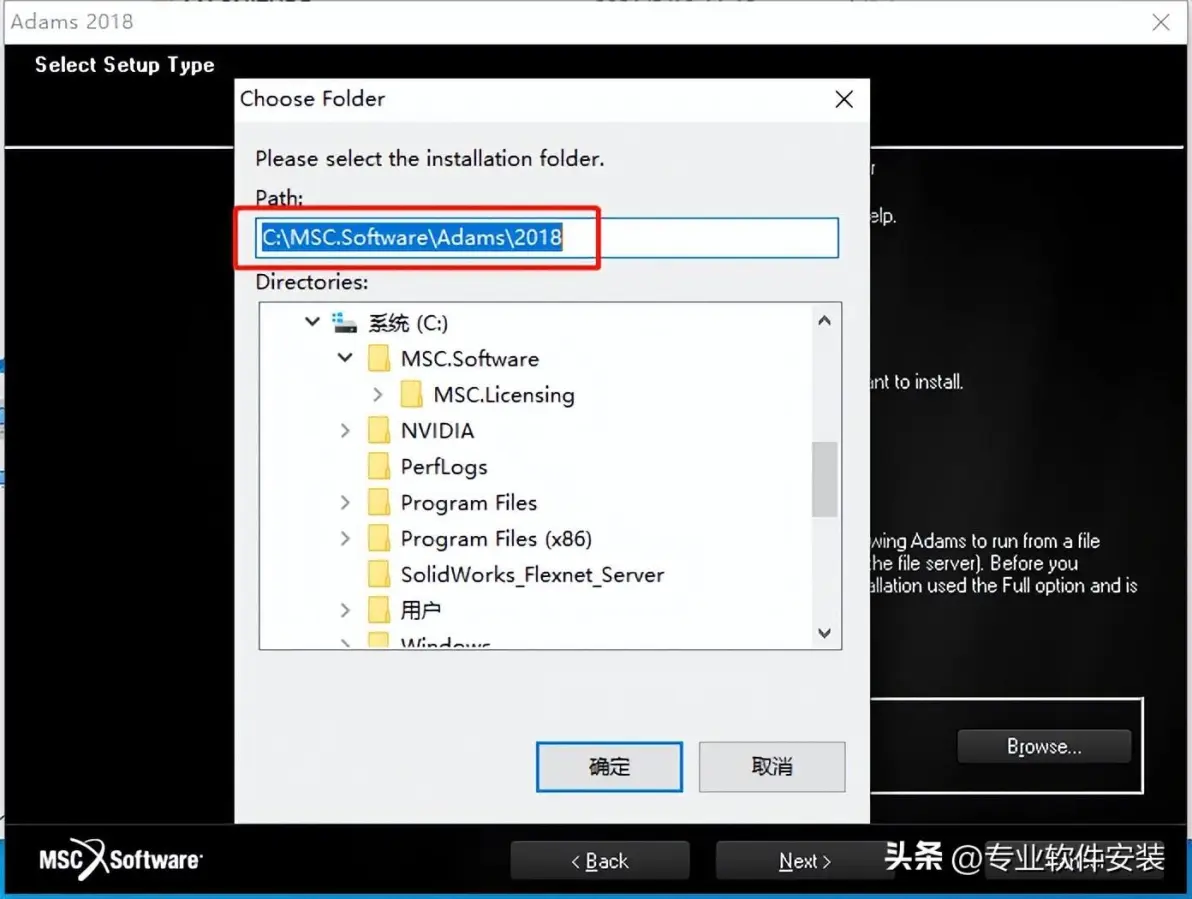
Task: Select the 系统 (C:) drive icon
Action: 344,323
